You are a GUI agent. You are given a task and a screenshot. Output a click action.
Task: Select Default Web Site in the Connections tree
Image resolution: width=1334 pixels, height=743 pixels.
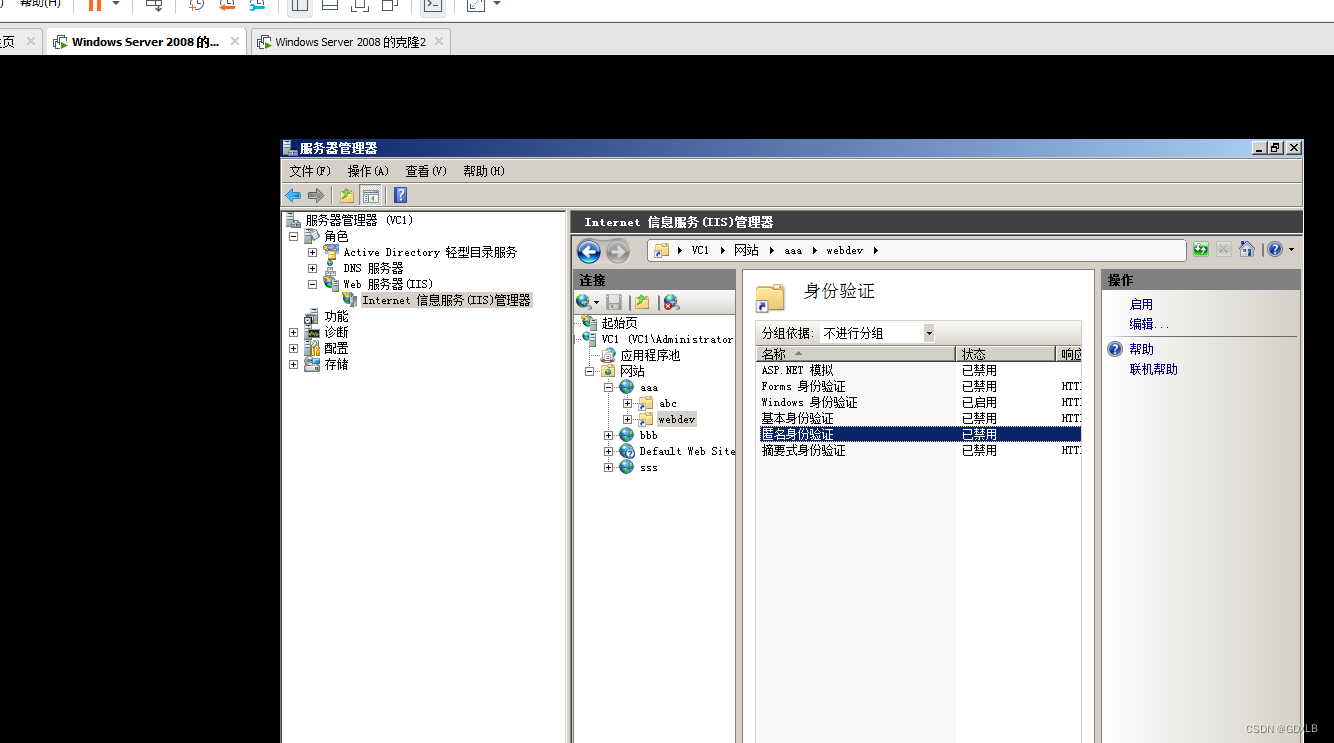click(687, 451)
